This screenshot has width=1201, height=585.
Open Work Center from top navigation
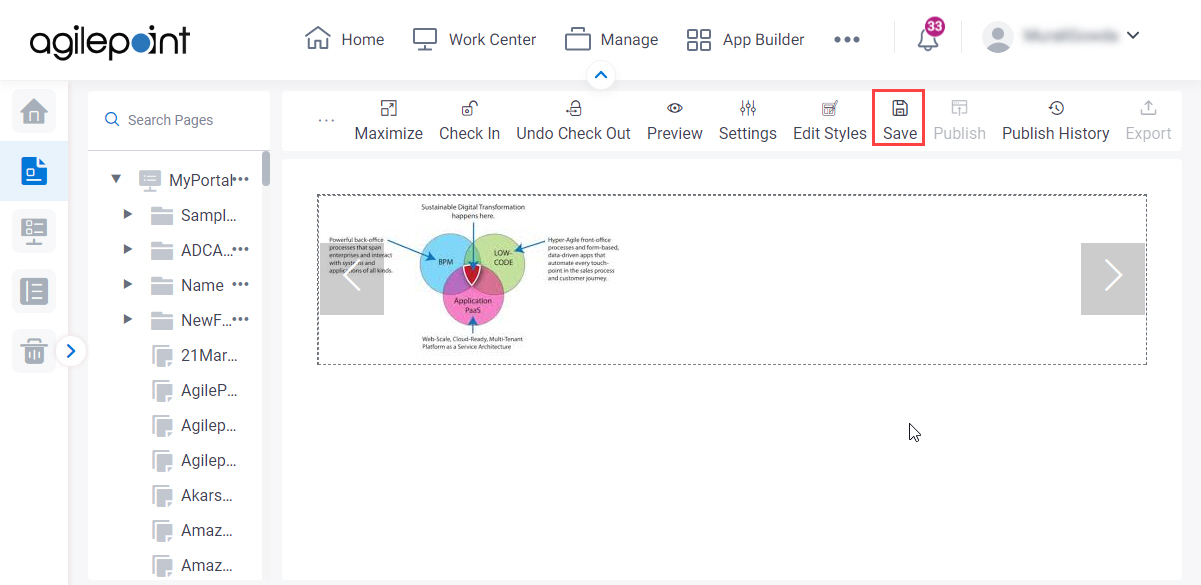click(x=474, y=40)
